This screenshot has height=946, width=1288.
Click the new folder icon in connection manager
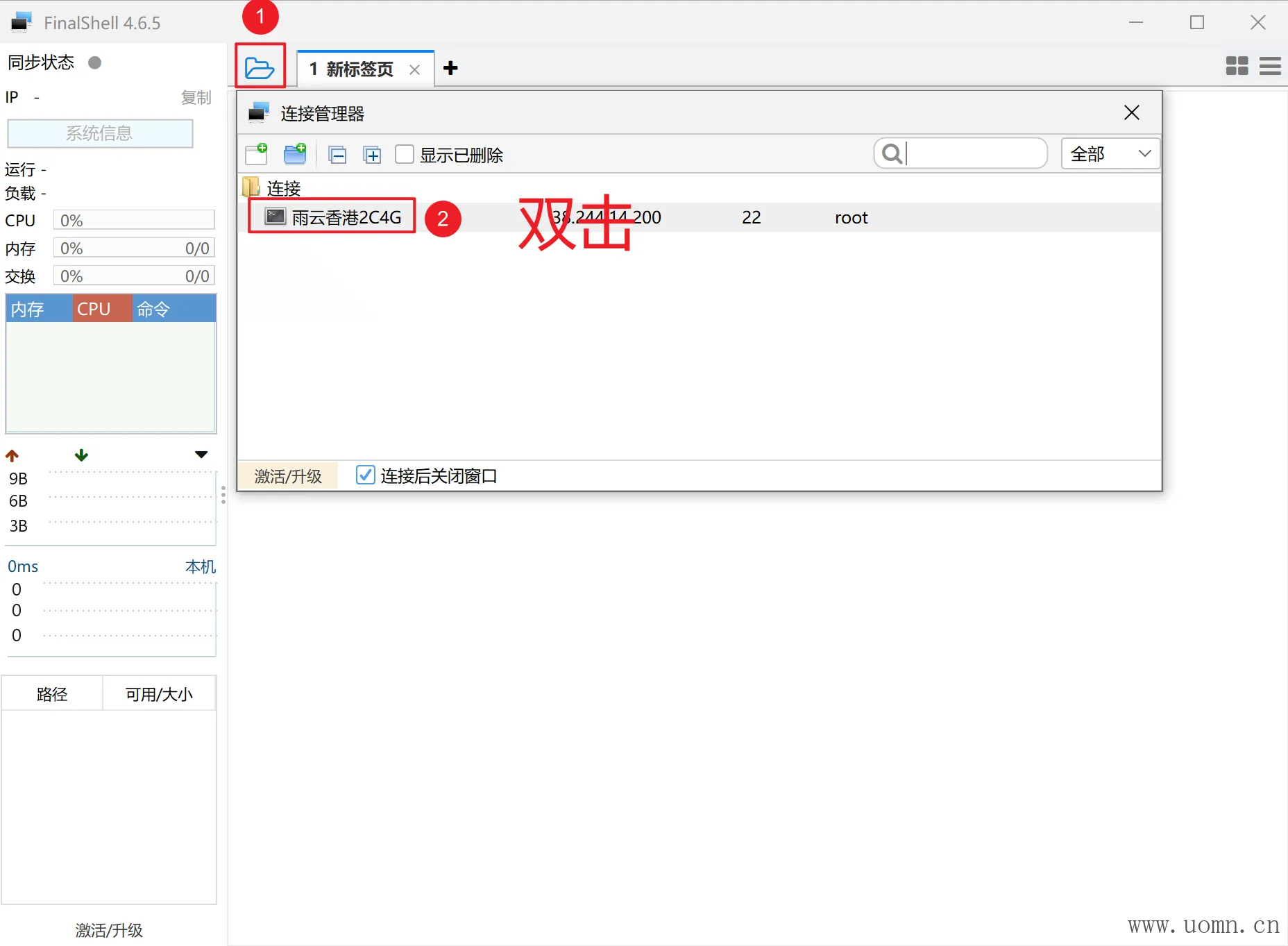[295, 154]
